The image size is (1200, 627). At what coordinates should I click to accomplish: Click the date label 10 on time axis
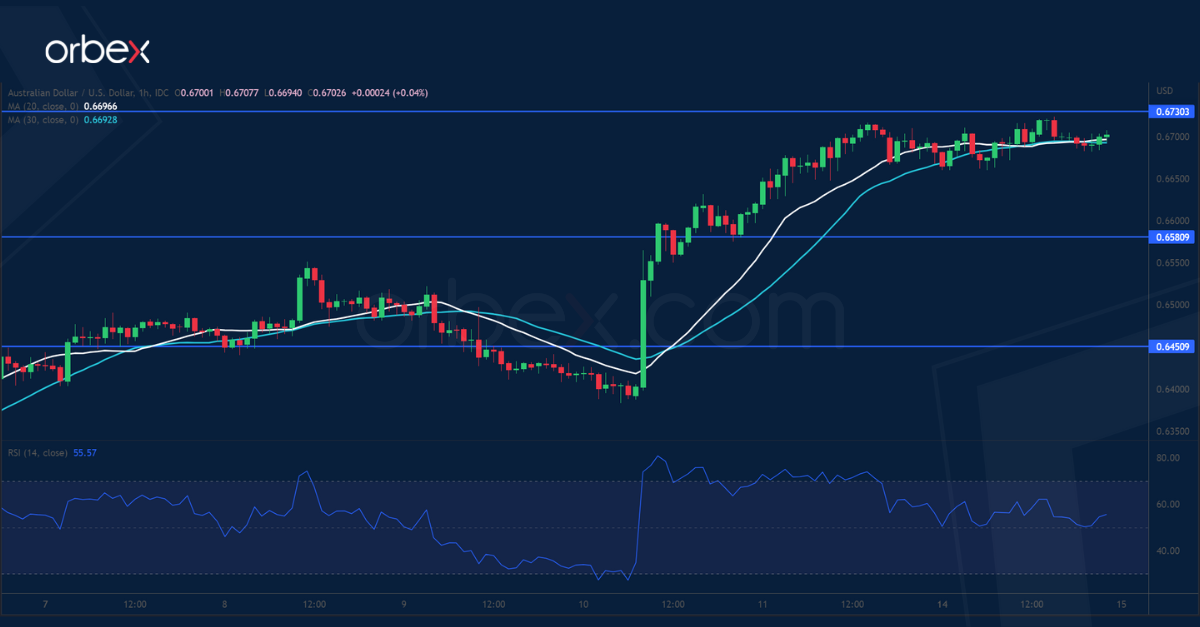click(583, 604)
